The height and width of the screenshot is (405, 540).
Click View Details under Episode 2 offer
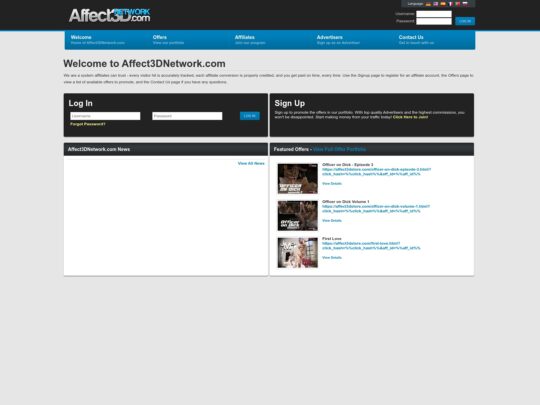332,184
